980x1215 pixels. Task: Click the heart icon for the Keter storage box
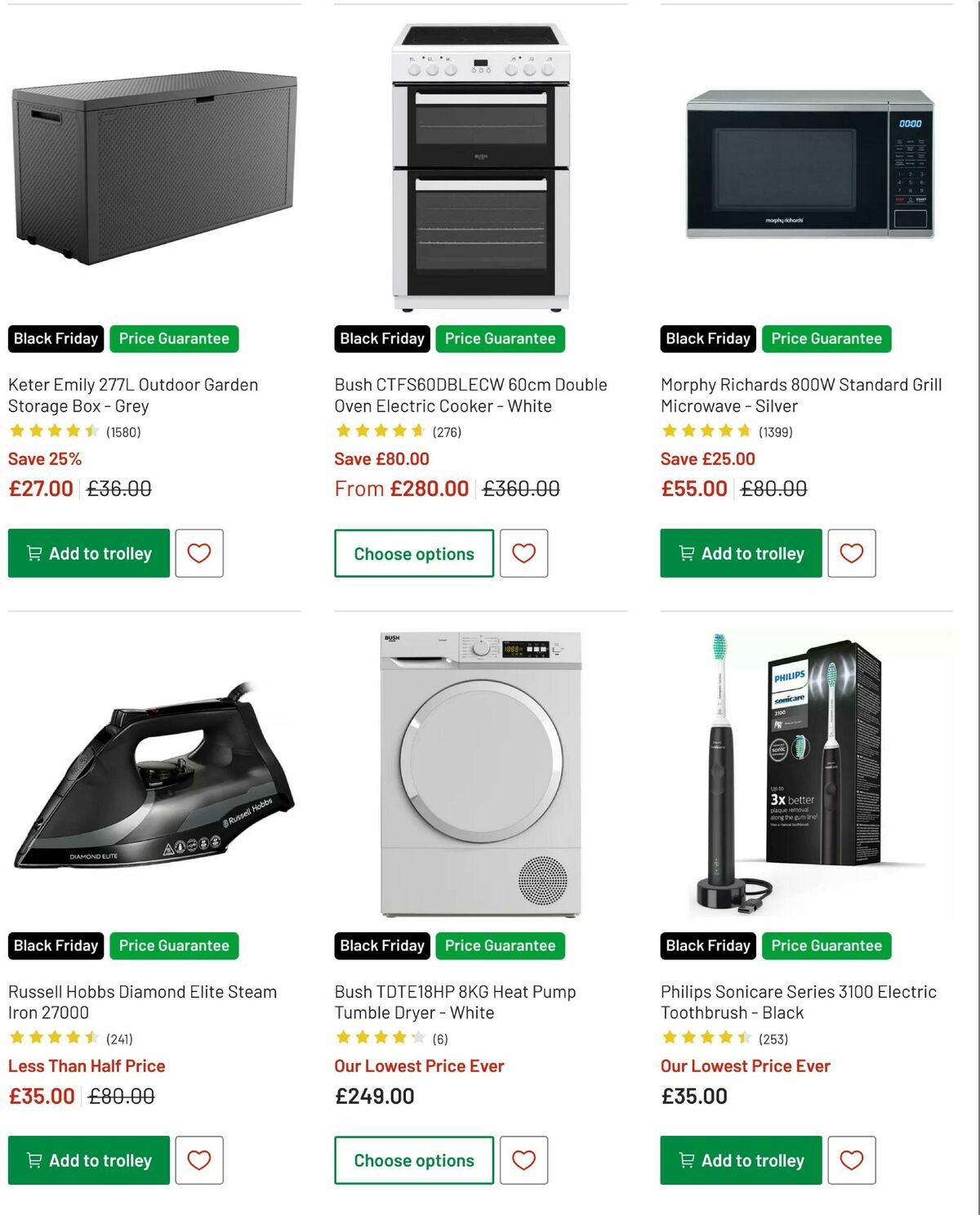199,553
